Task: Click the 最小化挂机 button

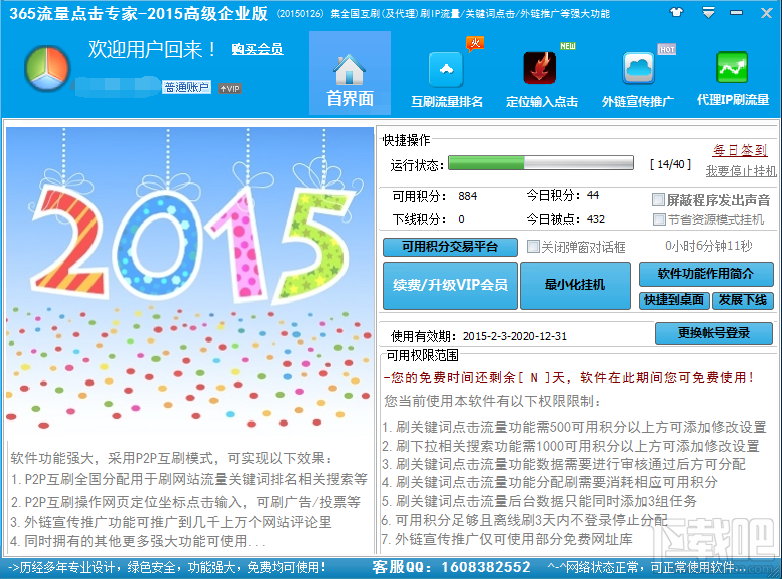Action: tap(576, 286)
